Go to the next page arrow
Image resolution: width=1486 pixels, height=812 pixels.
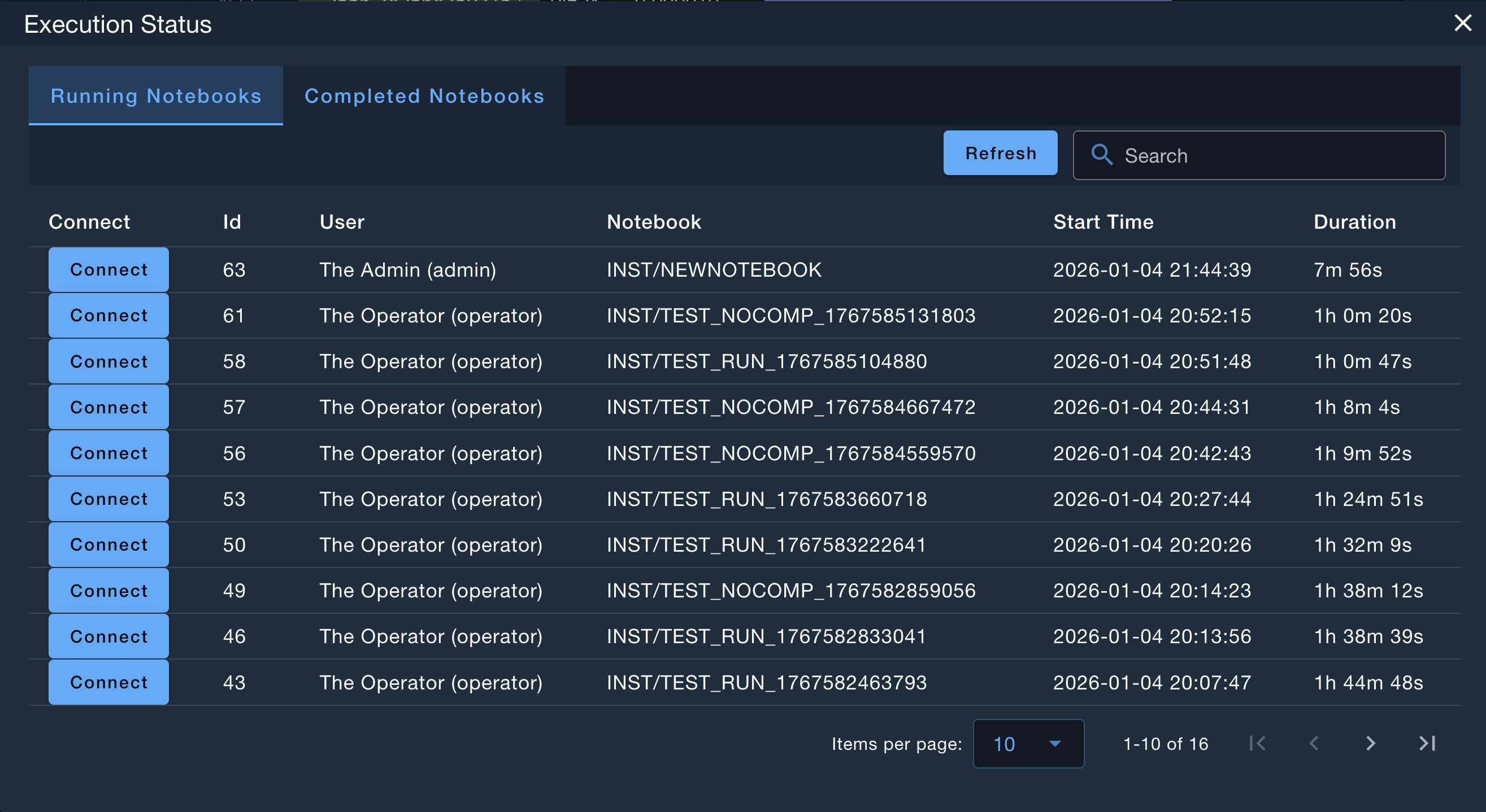pos(1370,743)
